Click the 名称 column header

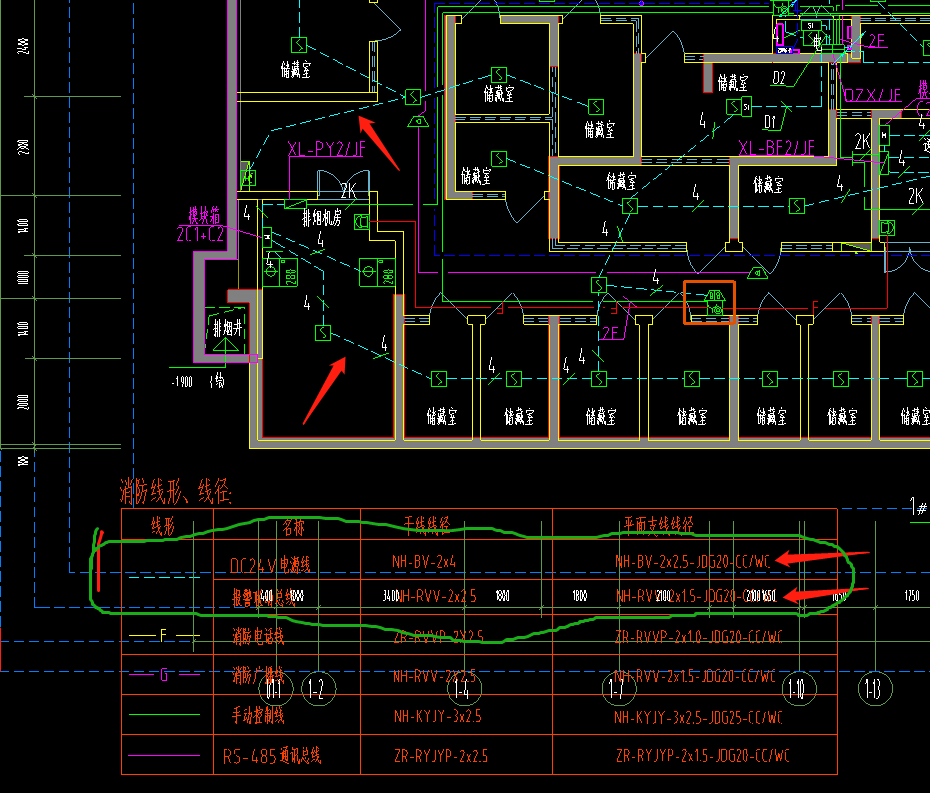coord(293,527)
